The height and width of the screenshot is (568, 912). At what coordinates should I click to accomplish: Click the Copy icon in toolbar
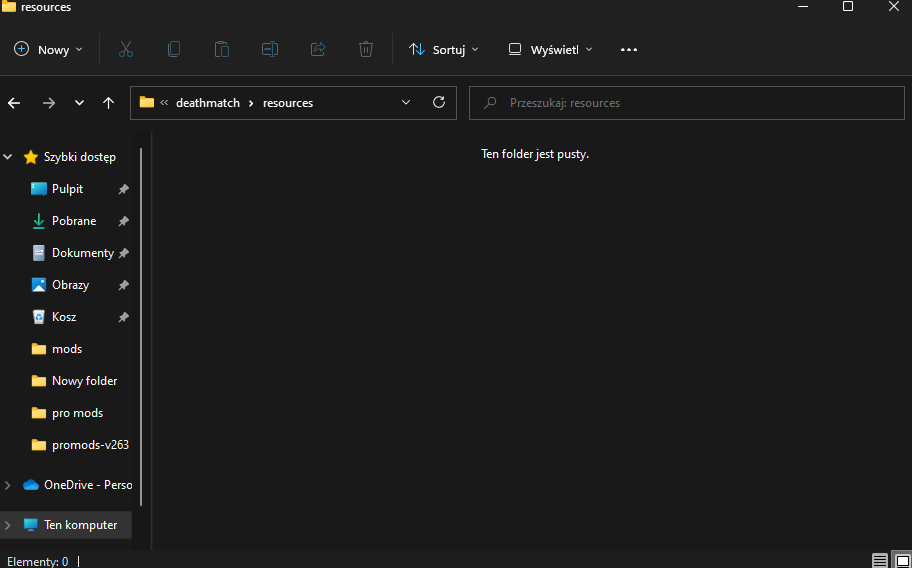pos(174,49)
